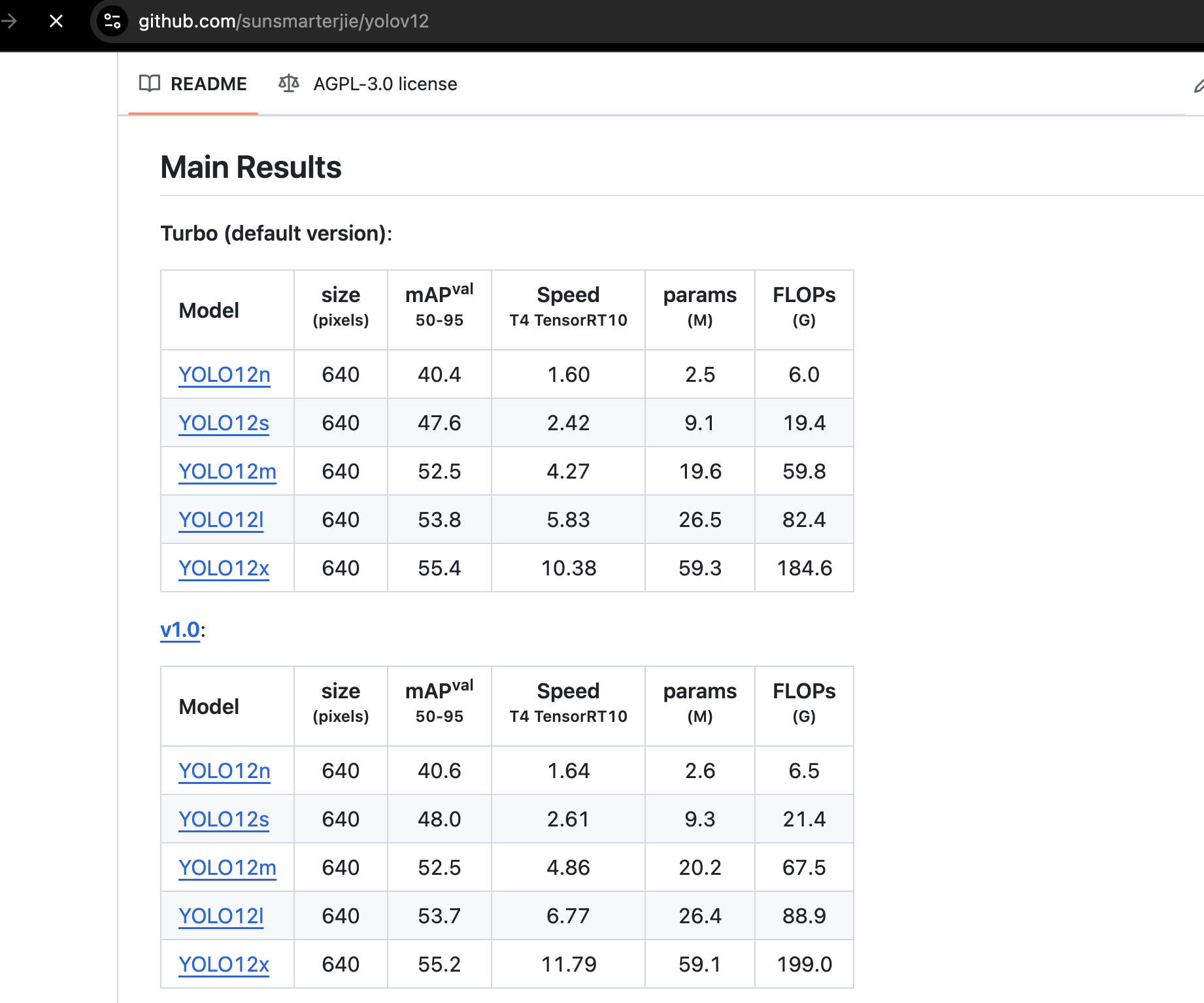Image resolution: width=1204 pixels, height=1003 pixels.
Task: Click speed value 2.61
Action: pyautogui.click(x=569, y=819)
